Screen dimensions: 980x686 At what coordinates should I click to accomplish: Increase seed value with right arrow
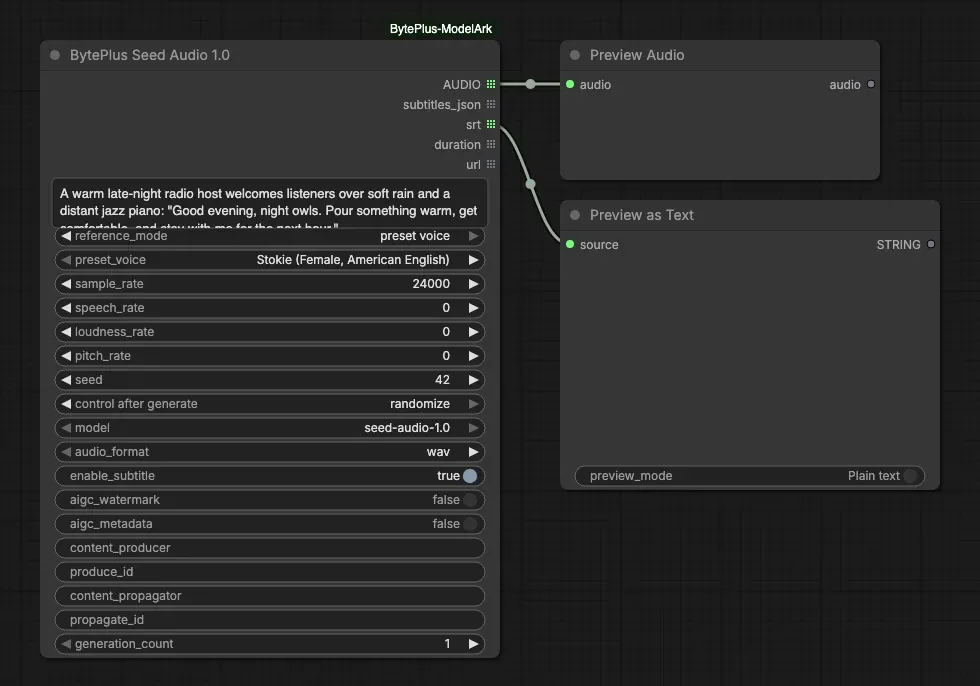pyautogui.click(x=473, y=380)
